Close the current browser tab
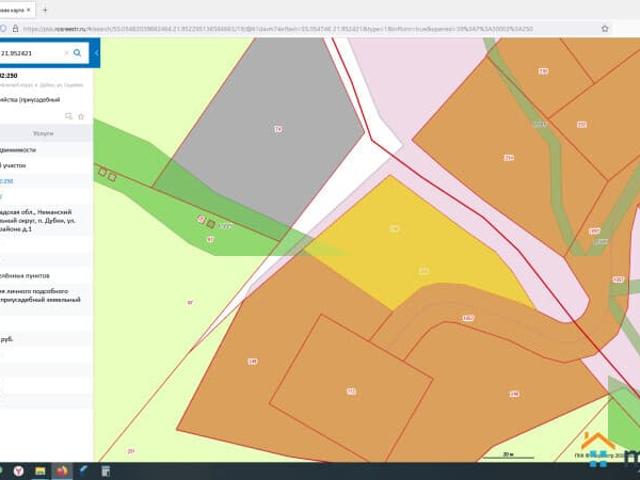 29,10
